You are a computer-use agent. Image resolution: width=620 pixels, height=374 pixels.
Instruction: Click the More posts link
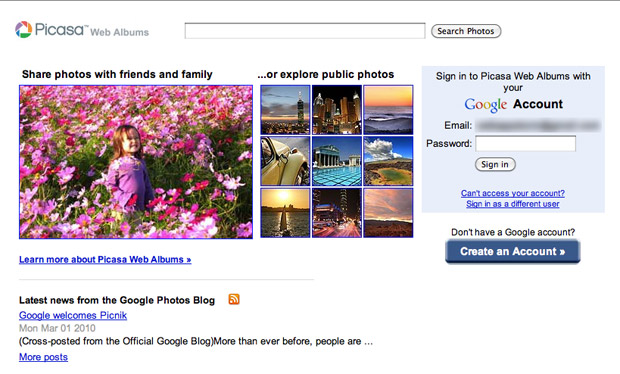click(43, 357)
